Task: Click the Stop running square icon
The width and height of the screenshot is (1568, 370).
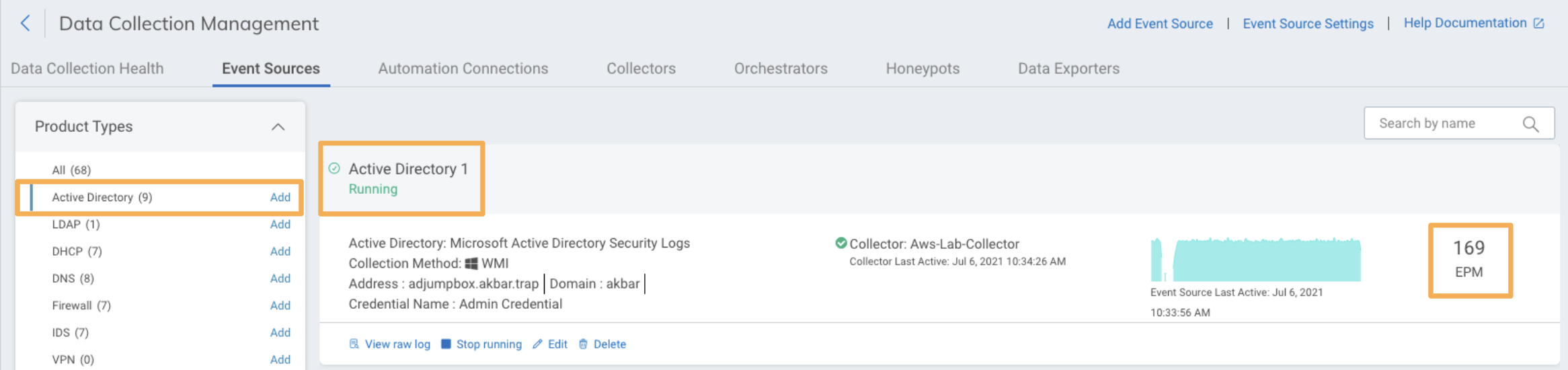Action: [x=446, y=344]
